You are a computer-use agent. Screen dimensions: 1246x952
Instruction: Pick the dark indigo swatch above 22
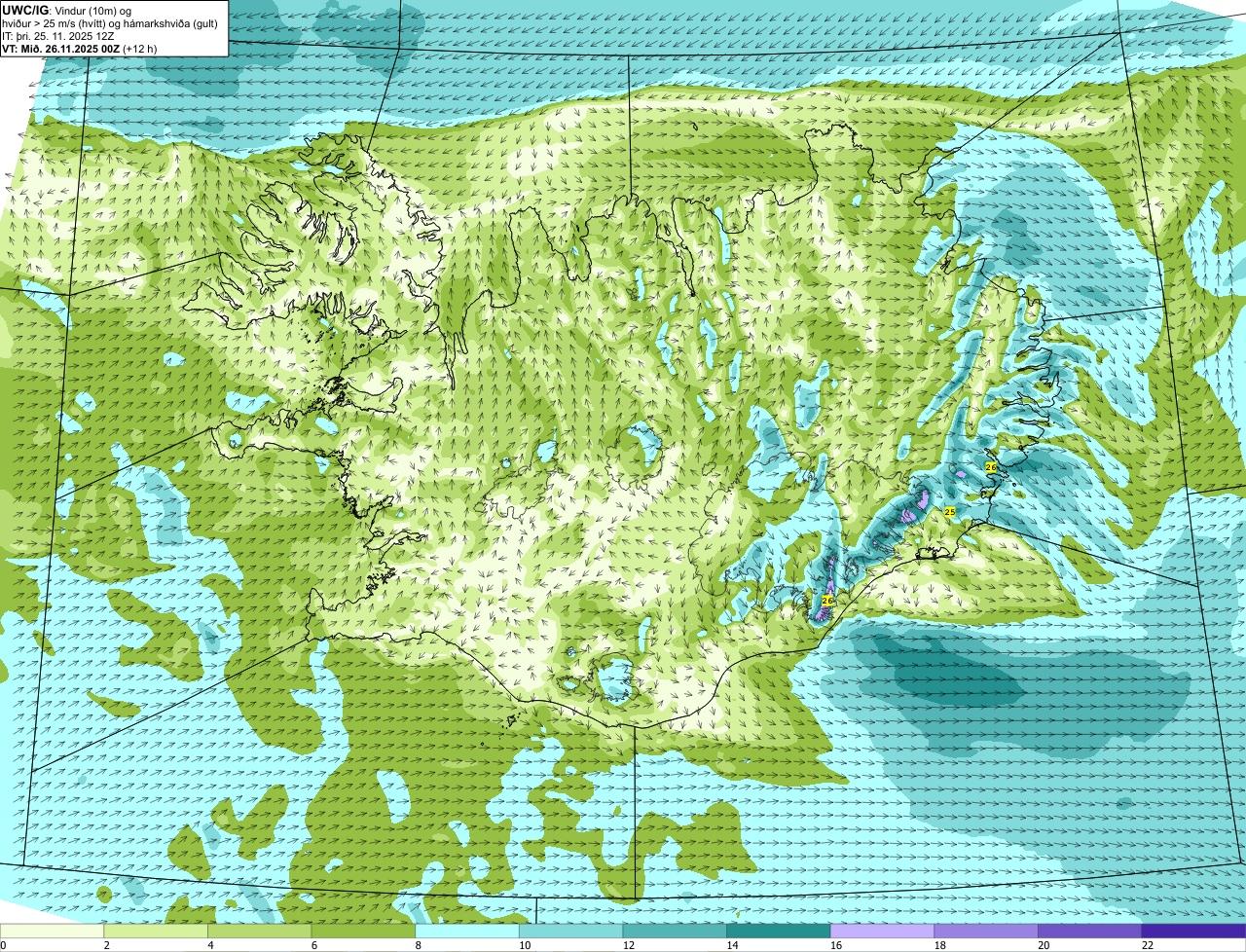click(x=1193, y=931)
